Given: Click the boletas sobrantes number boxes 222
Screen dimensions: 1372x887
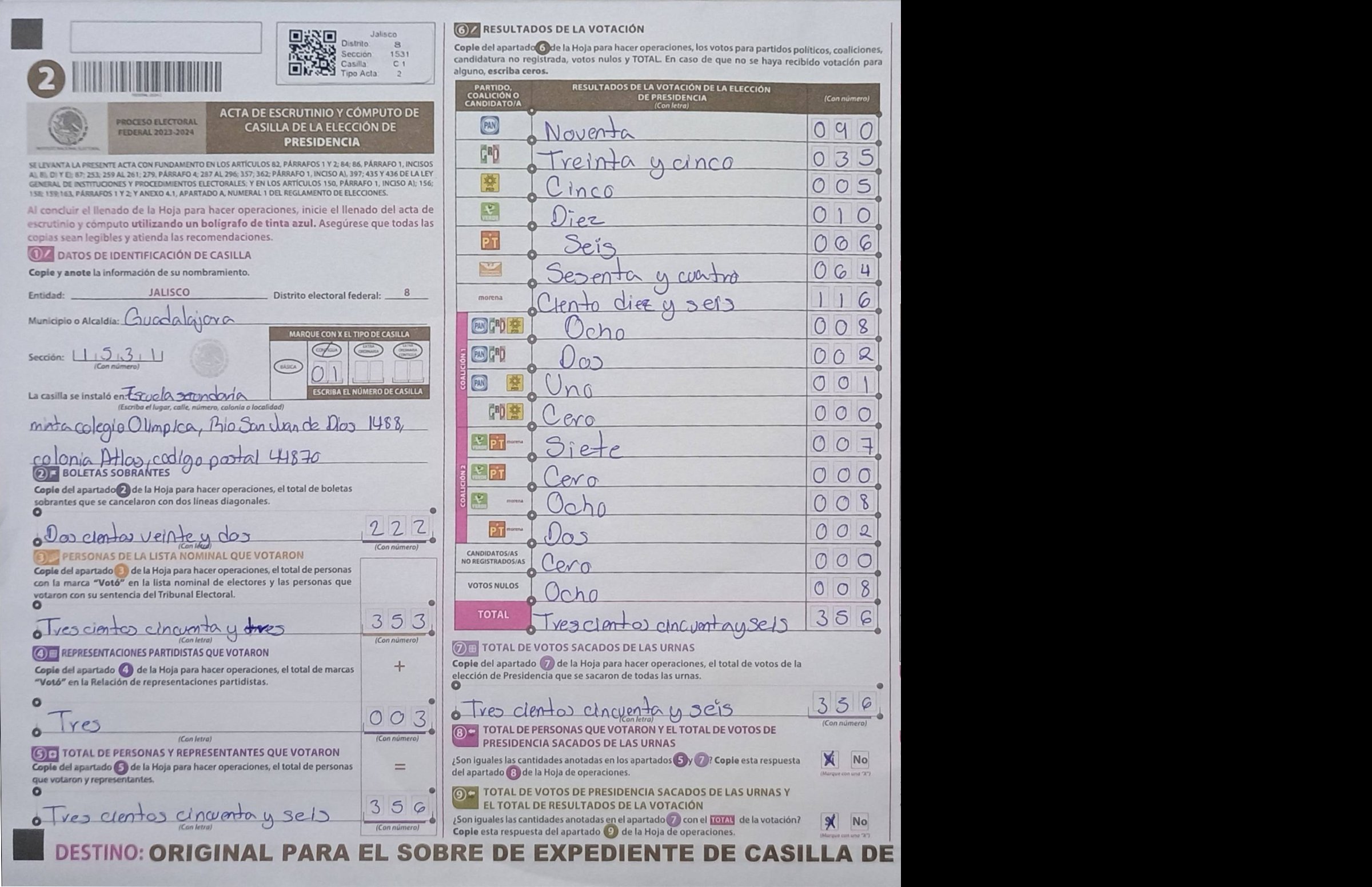Looking at the screenshot, I should [397, 527].
